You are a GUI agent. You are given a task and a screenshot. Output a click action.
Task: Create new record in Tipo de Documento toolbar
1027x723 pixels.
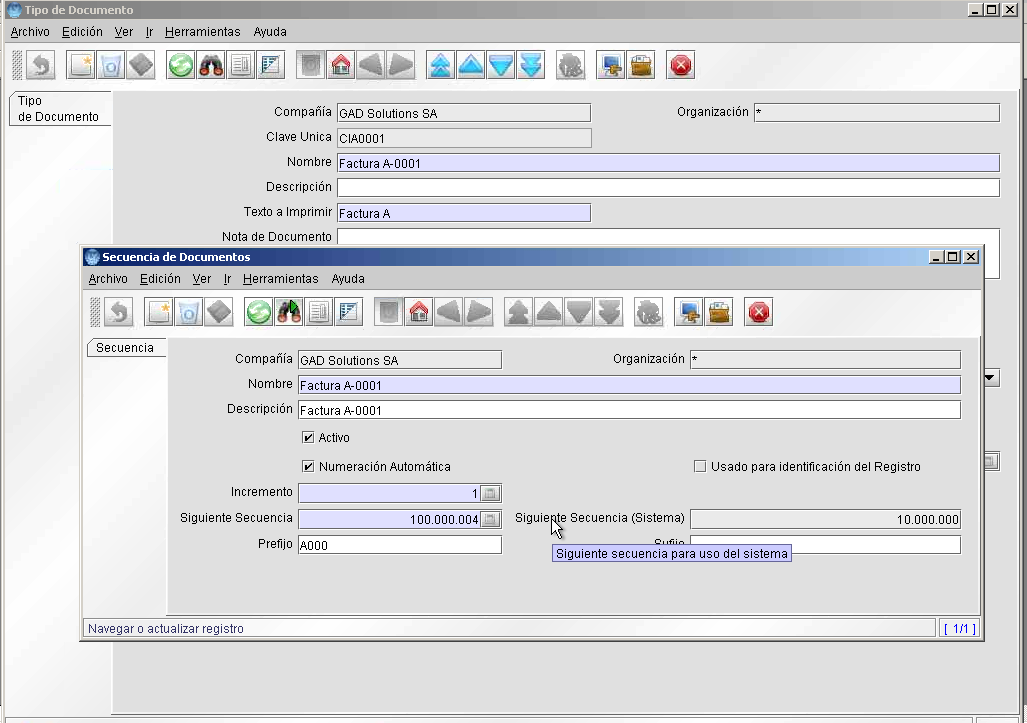[81, 65]
